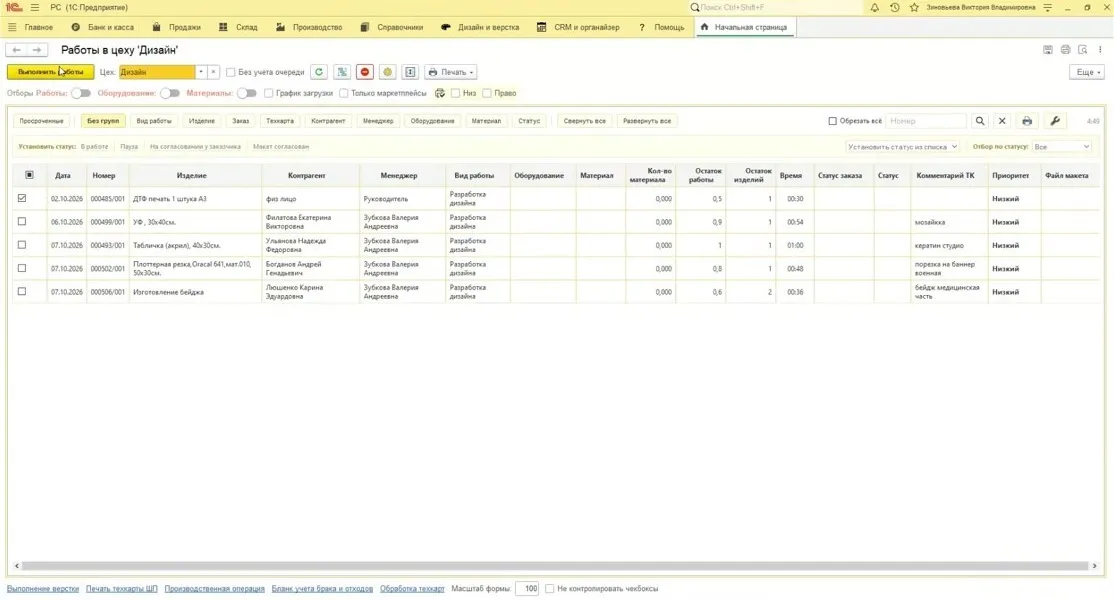
Task: Enable the 'Обрезать всё' checkbox
Action: click(833, 121)
